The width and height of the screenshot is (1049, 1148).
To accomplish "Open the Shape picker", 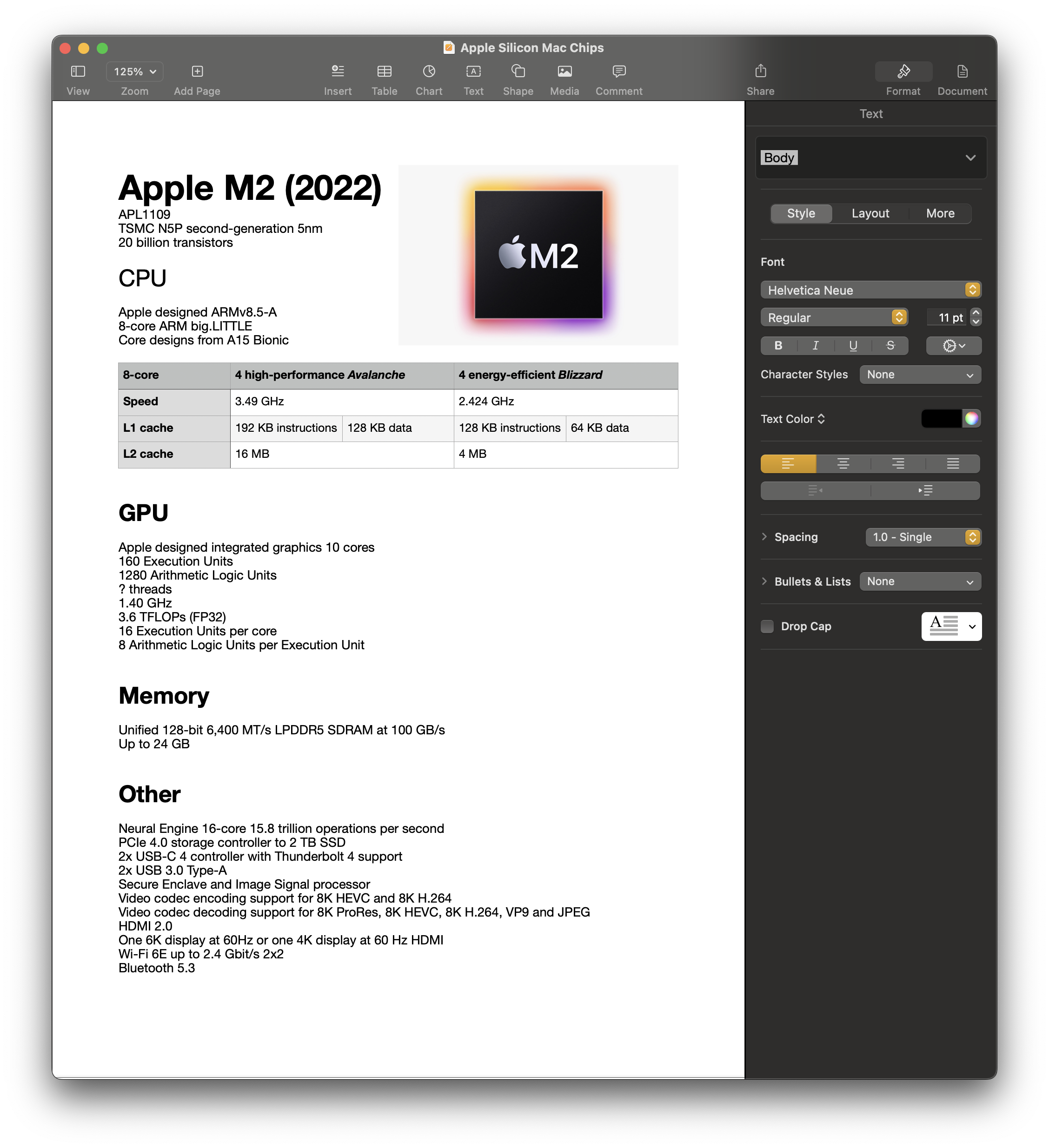I will (x=518, y=72).
